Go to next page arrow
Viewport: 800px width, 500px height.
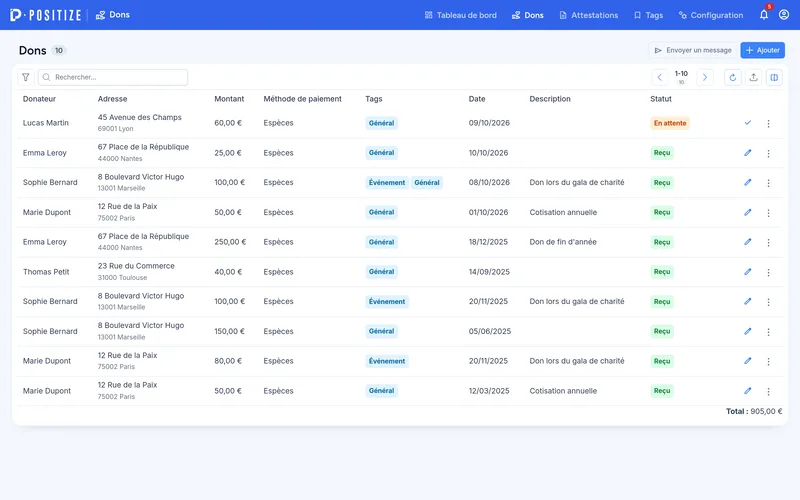(x=705, y=77)
